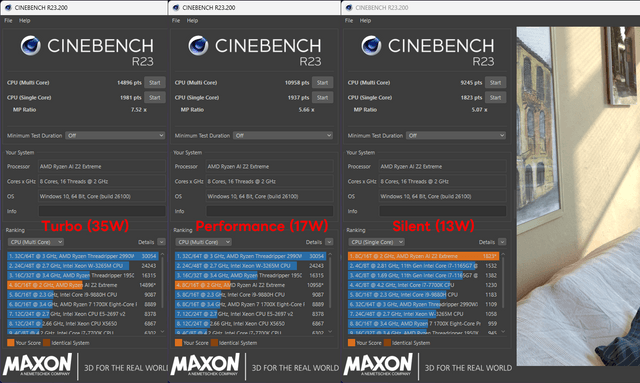This screenshot has width=640, height=383.
Task: Select the highlighted 10958* Ryzen AI Z2 Extreme row
Action: 250,285
